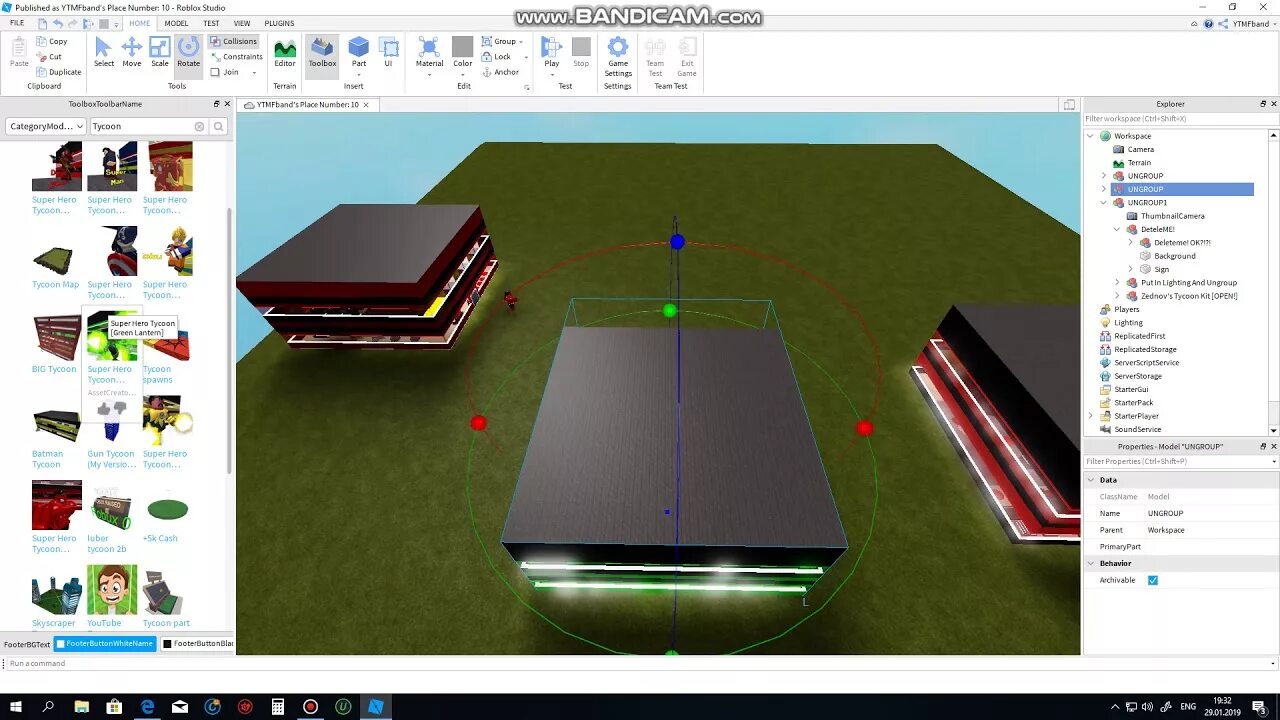
Task: Insert the BIG Tycoon model
Action: point(54,344)
